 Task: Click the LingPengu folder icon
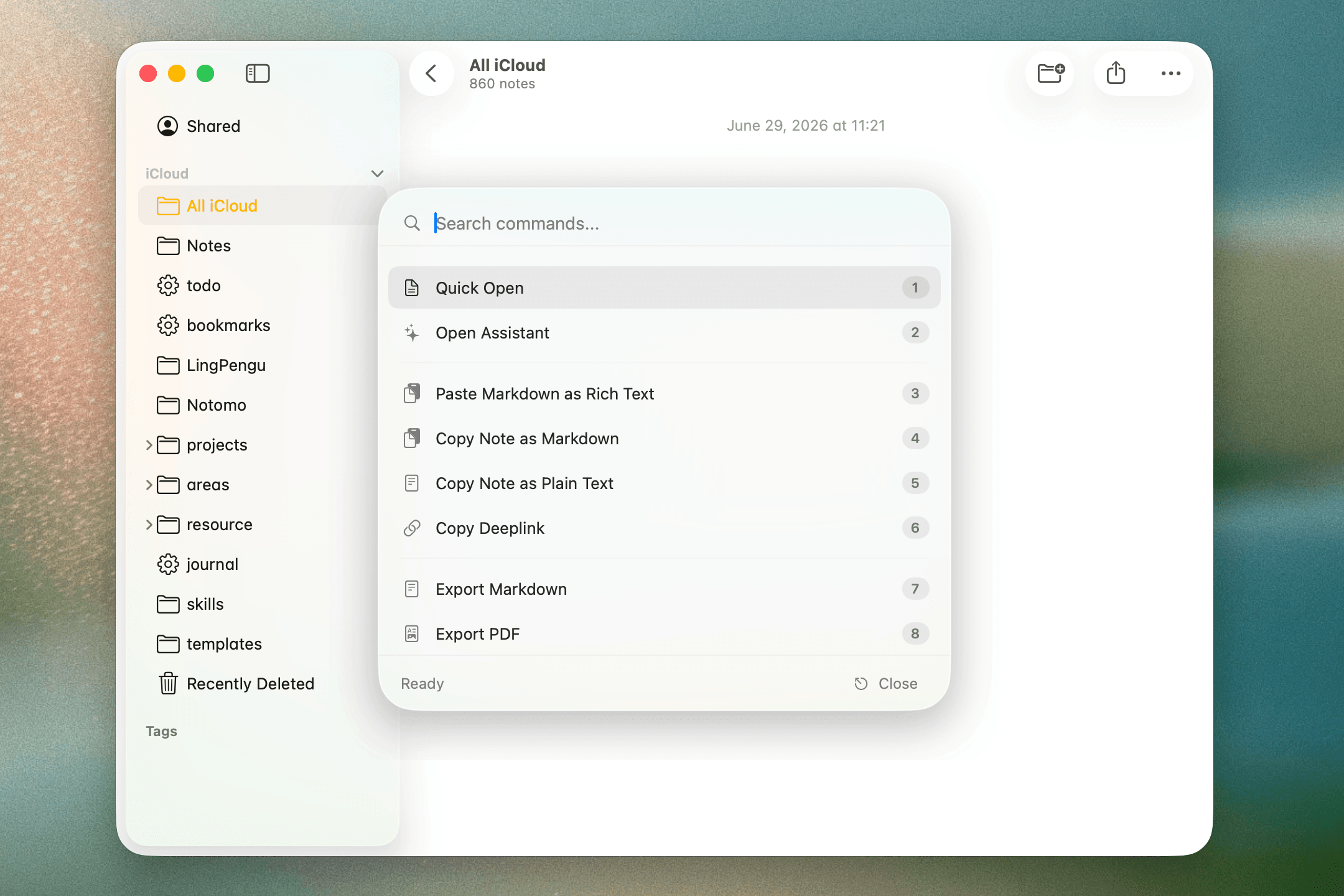click(x=168, y=365)
